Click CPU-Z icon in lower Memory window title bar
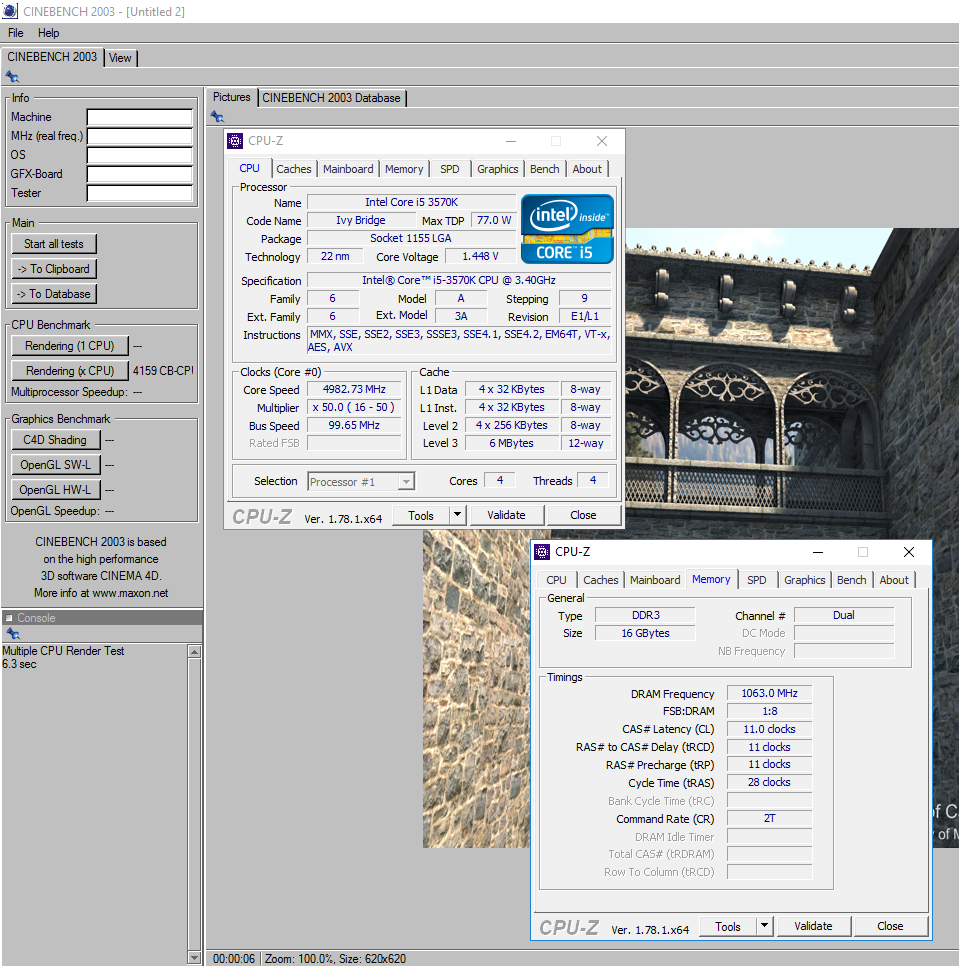The height and width of the screenshot is (966, 959). [542, 552]
